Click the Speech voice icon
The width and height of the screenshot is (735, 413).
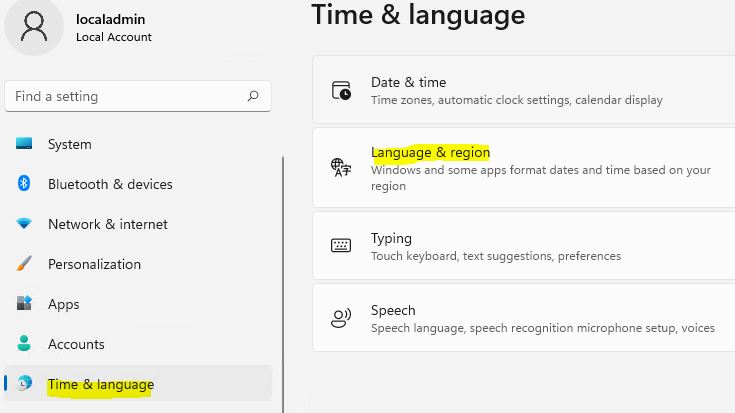tap(341, 318)
